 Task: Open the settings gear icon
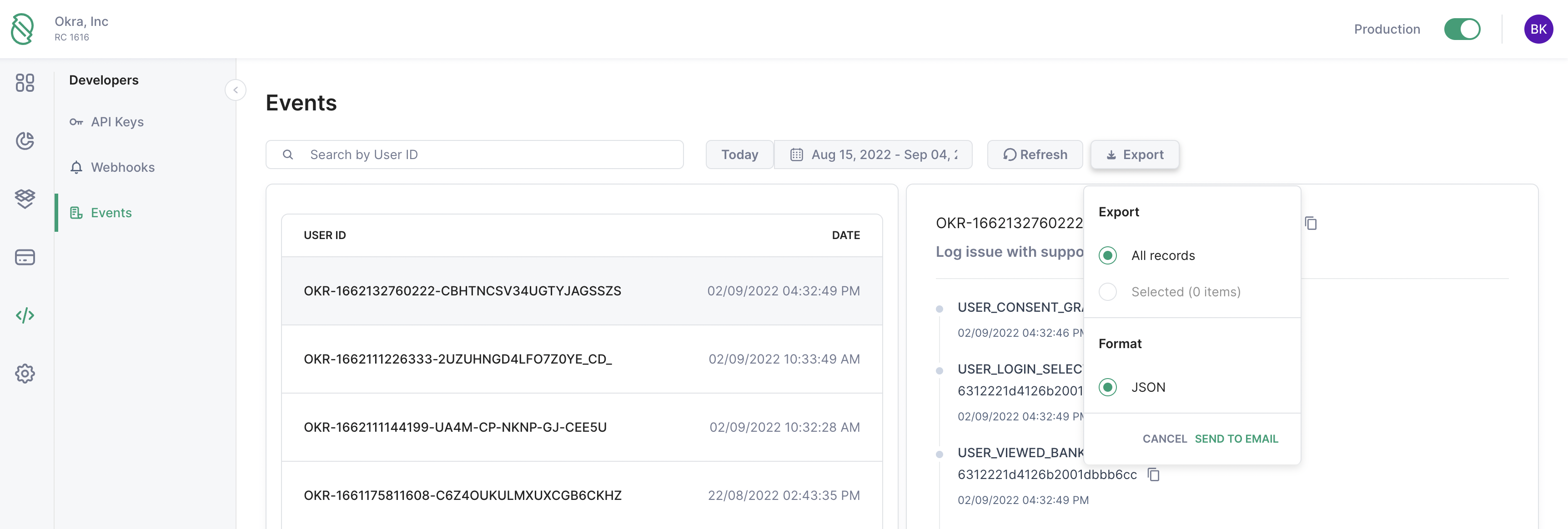tap(25, 373)
